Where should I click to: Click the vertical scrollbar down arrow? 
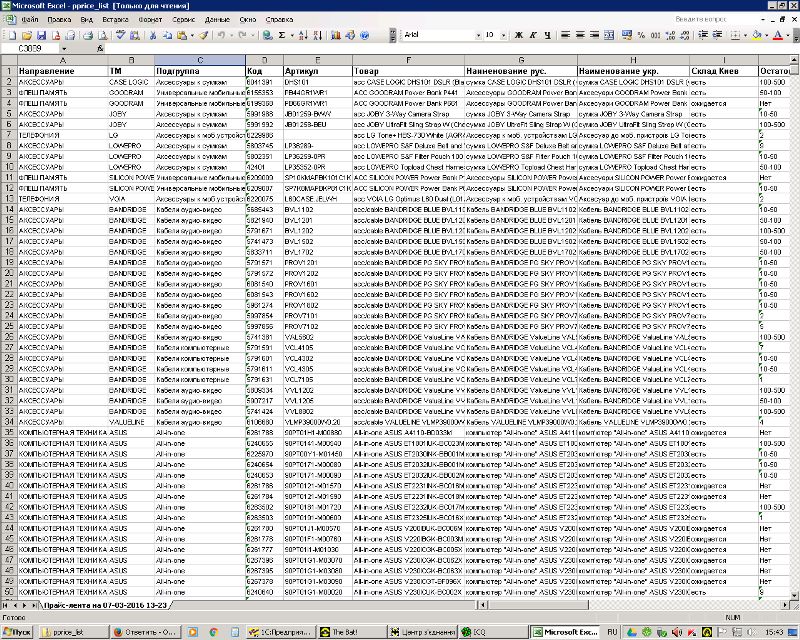794,595
